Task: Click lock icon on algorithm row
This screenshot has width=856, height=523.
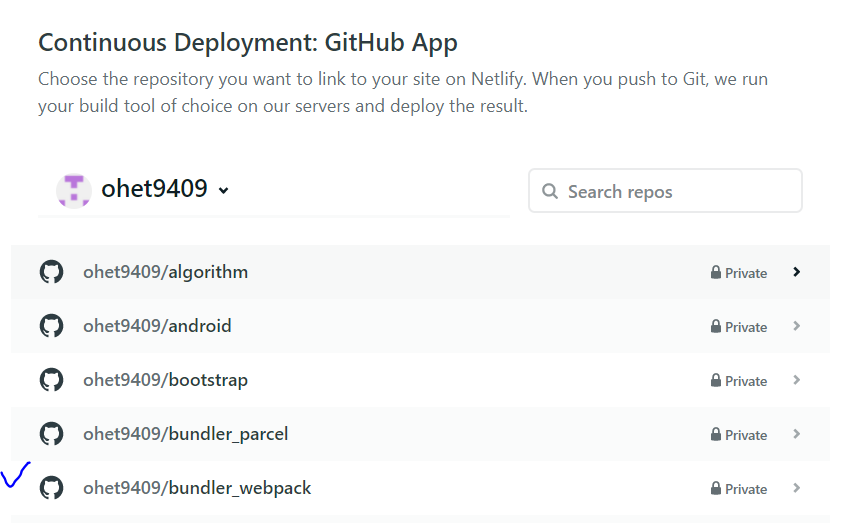Action: pos(716,272)
